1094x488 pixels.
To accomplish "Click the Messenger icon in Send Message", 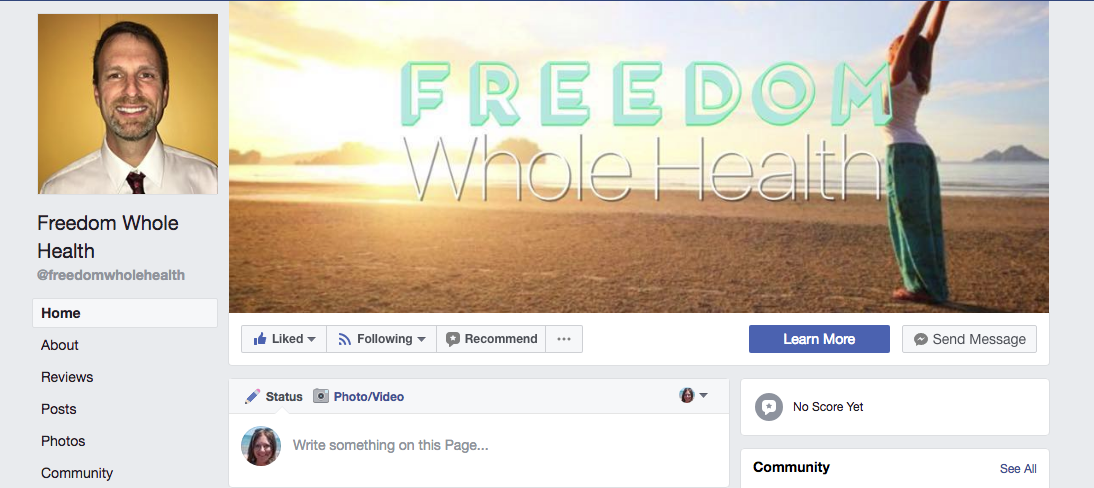I will pos(921,339).
